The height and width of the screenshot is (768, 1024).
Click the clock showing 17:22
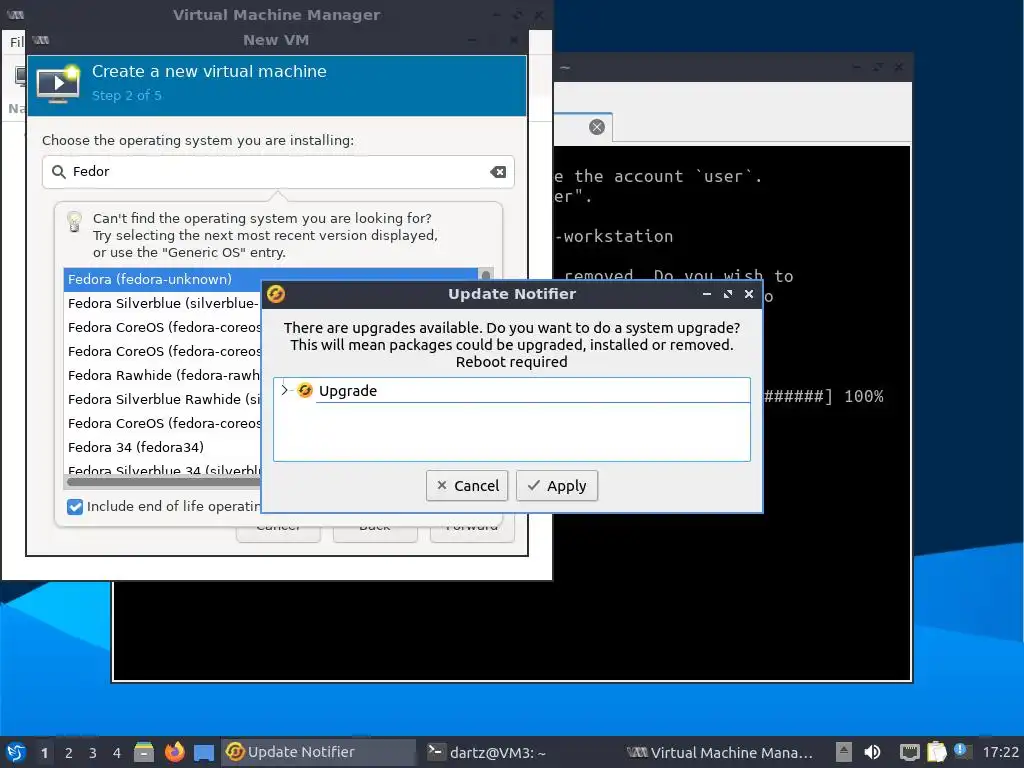[x=1000, y=752]
